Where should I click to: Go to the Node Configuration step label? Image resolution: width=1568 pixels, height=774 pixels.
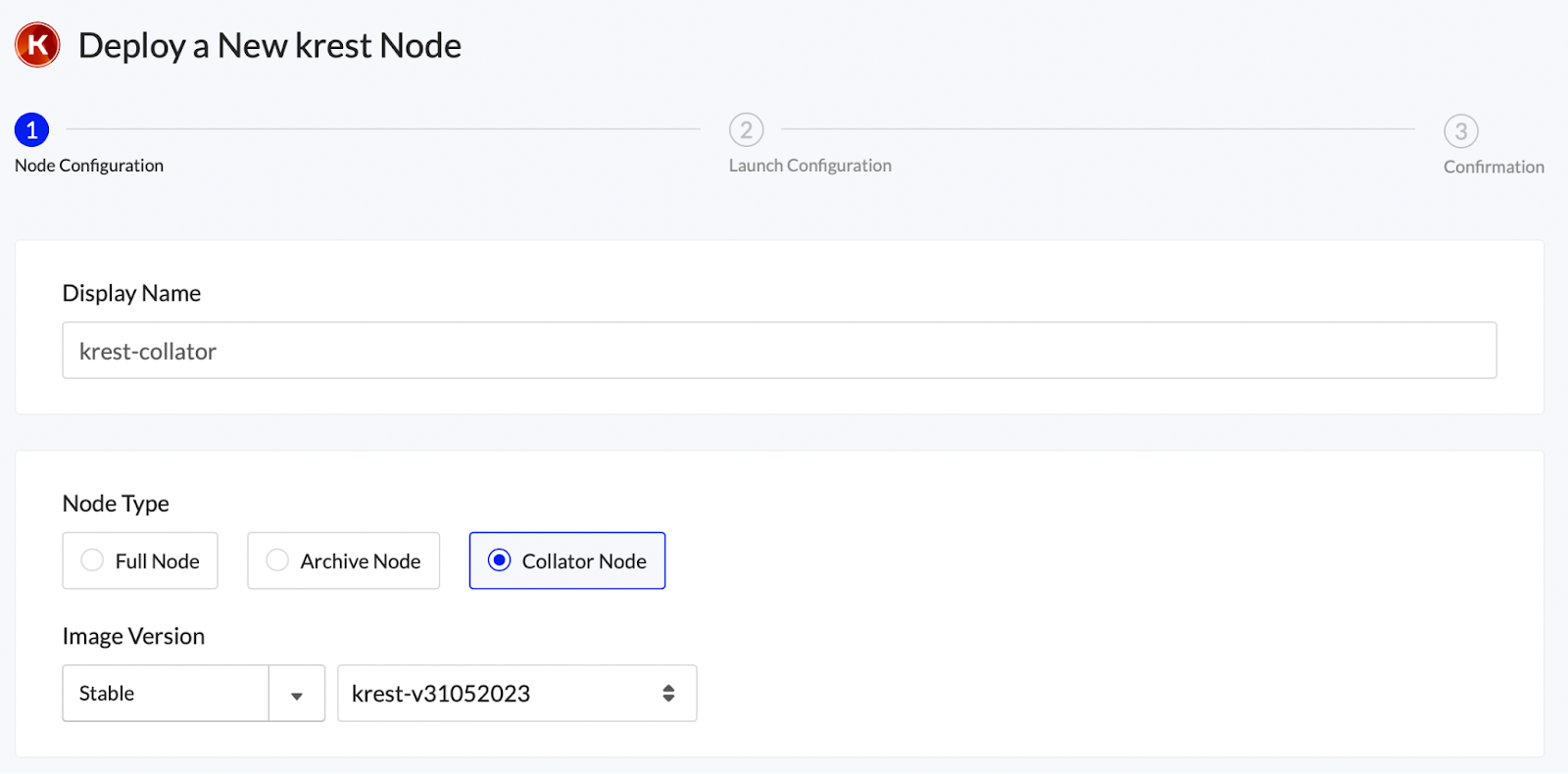(x=89, y=166)
